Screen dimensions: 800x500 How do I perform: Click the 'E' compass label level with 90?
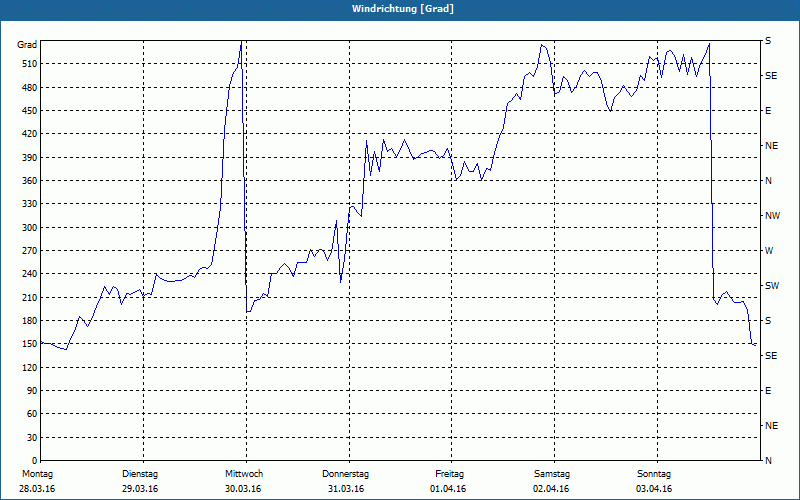(768, 391)
